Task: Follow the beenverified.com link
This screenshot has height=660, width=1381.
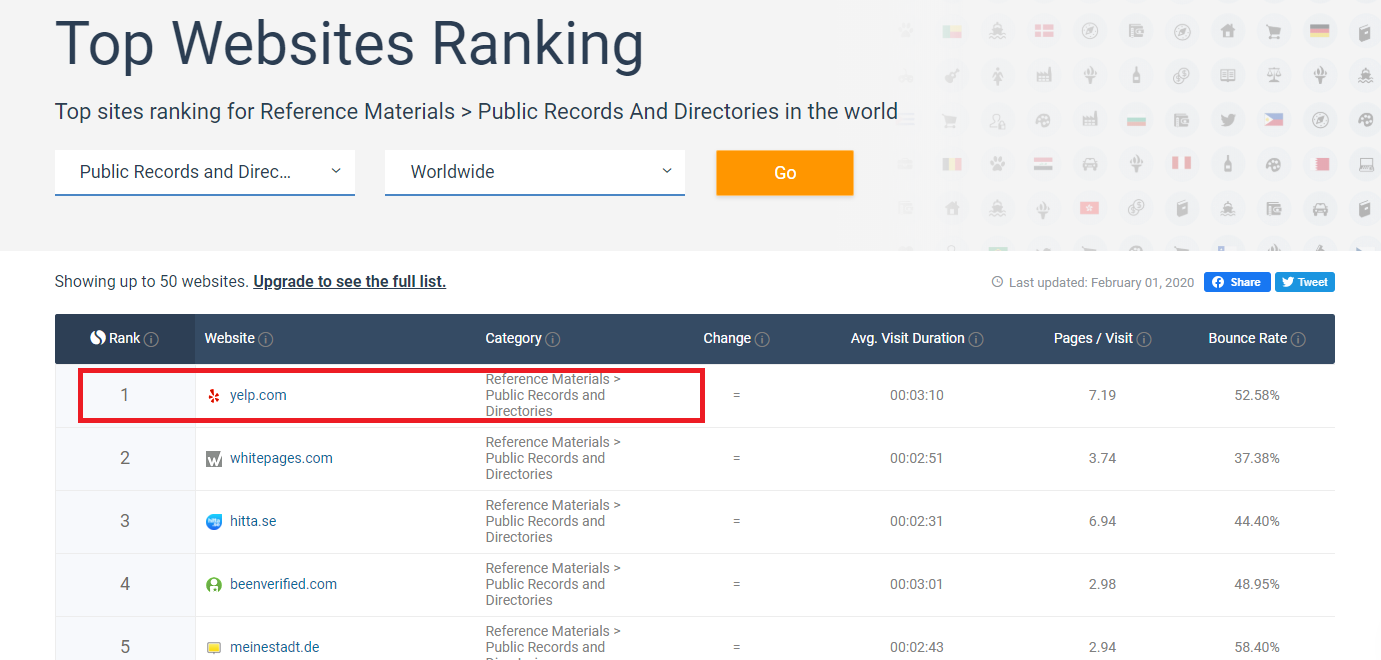Action: pos(282,584)
